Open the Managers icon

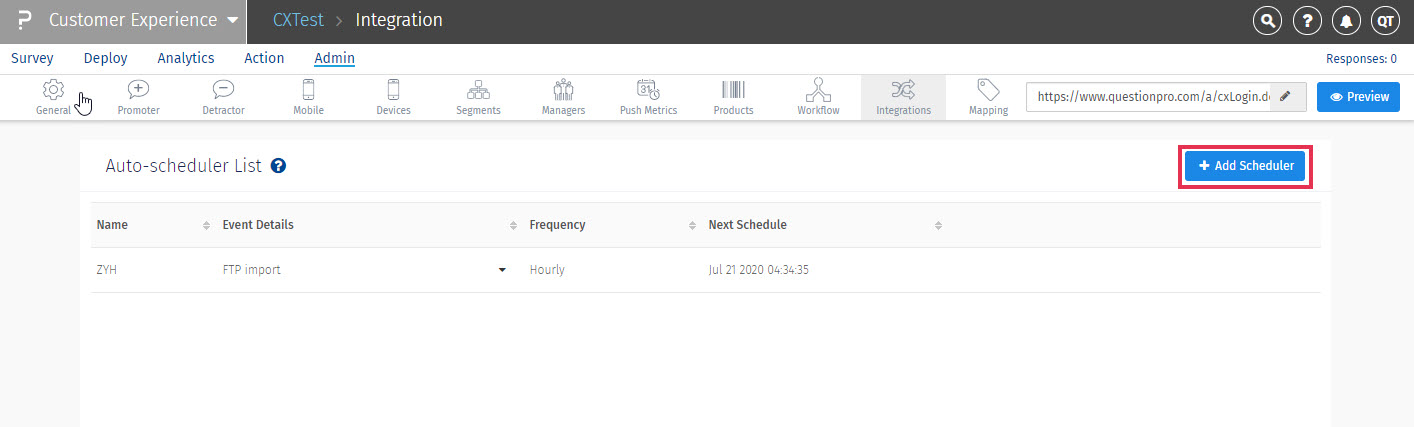563,90
